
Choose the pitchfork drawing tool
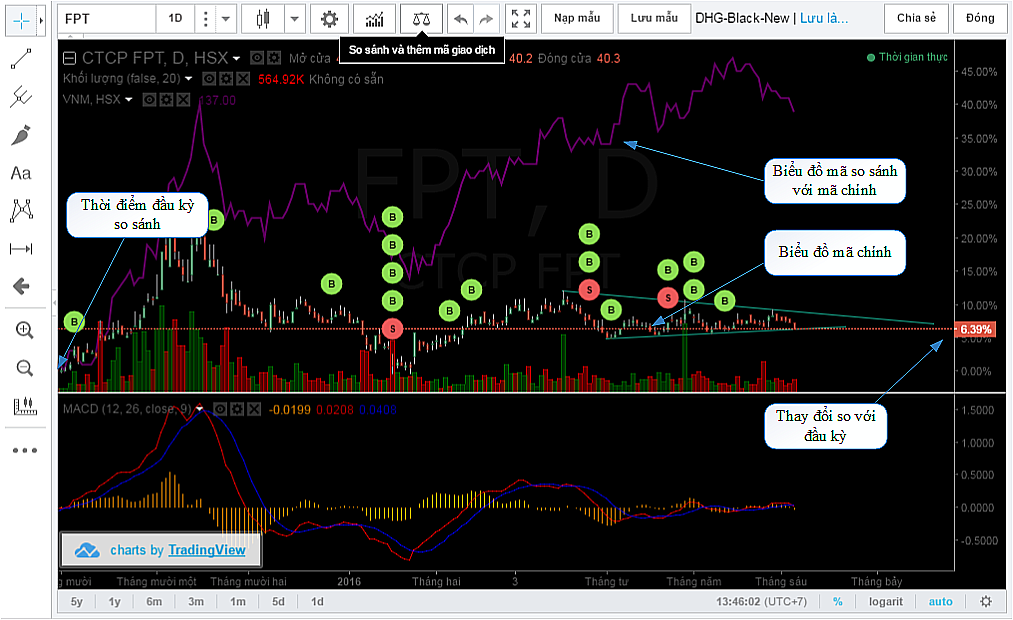click(x=21, y=98)
